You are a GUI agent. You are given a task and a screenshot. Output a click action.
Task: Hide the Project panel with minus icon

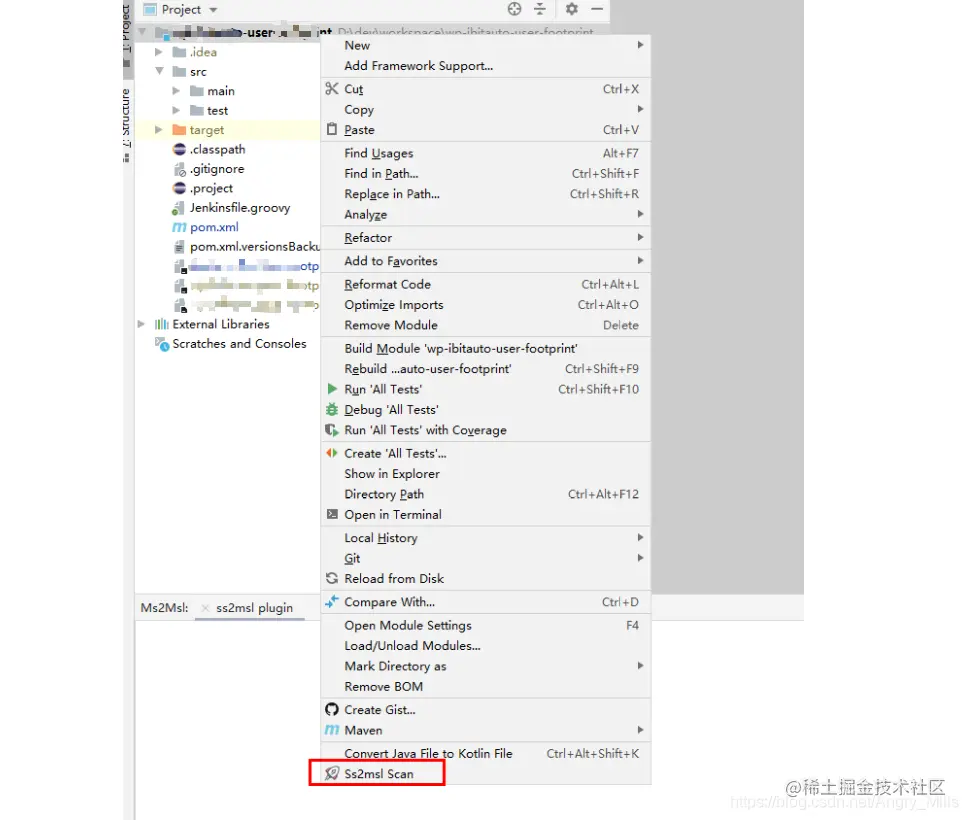597,9
